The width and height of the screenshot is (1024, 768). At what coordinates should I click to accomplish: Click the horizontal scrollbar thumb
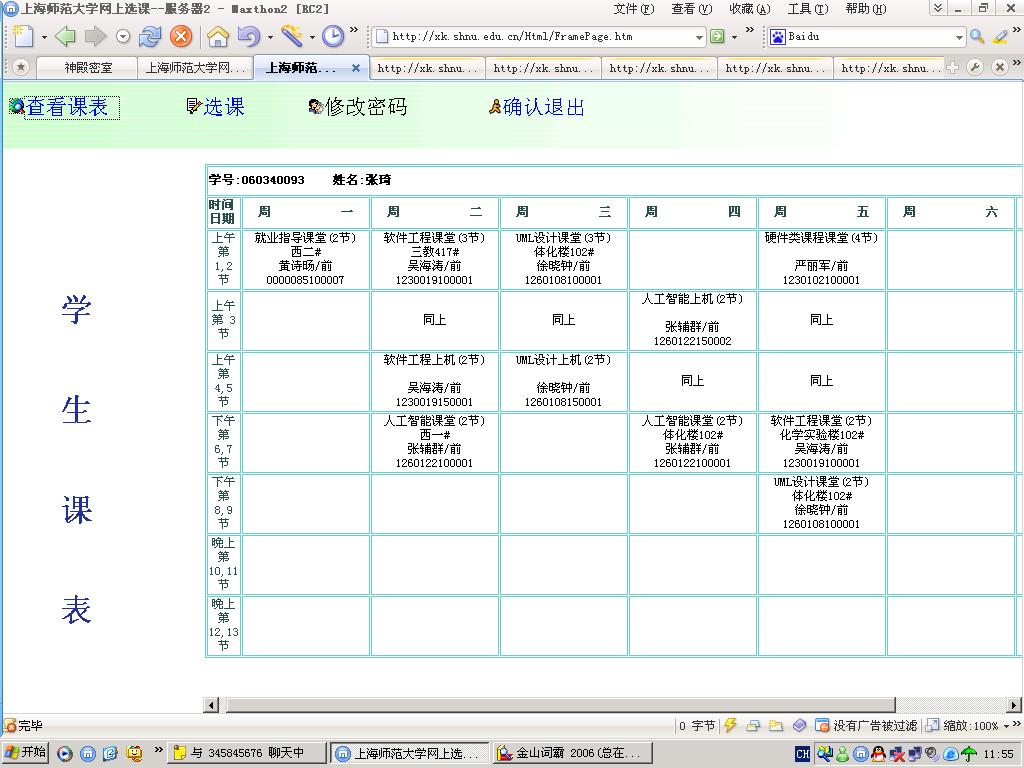pos(560,705)
